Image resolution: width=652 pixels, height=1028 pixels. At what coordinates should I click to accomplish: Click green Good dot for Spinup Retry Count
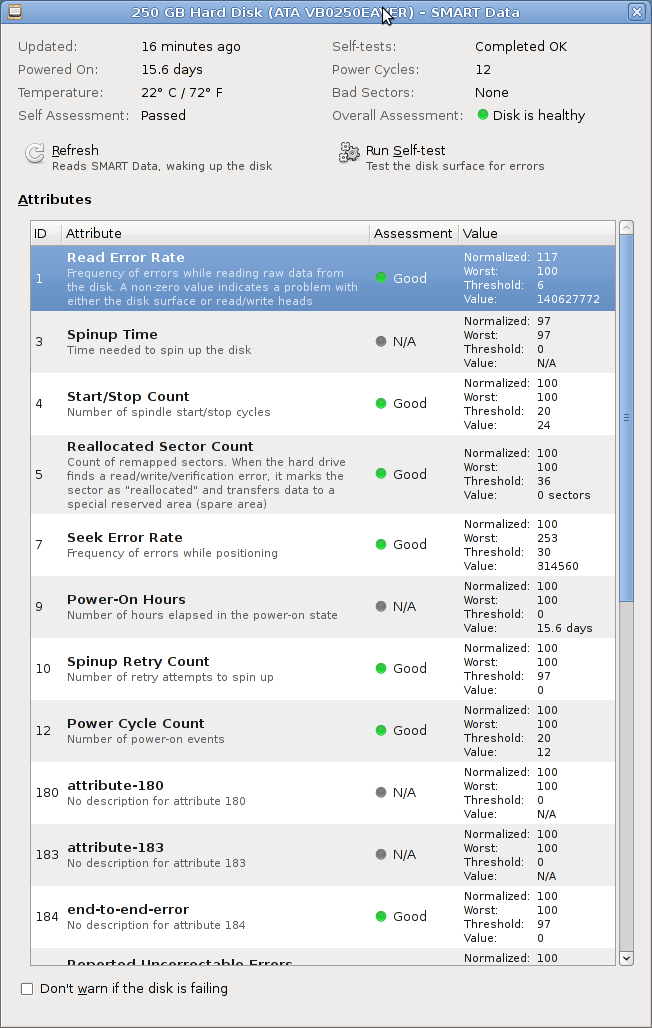point(381,668)
